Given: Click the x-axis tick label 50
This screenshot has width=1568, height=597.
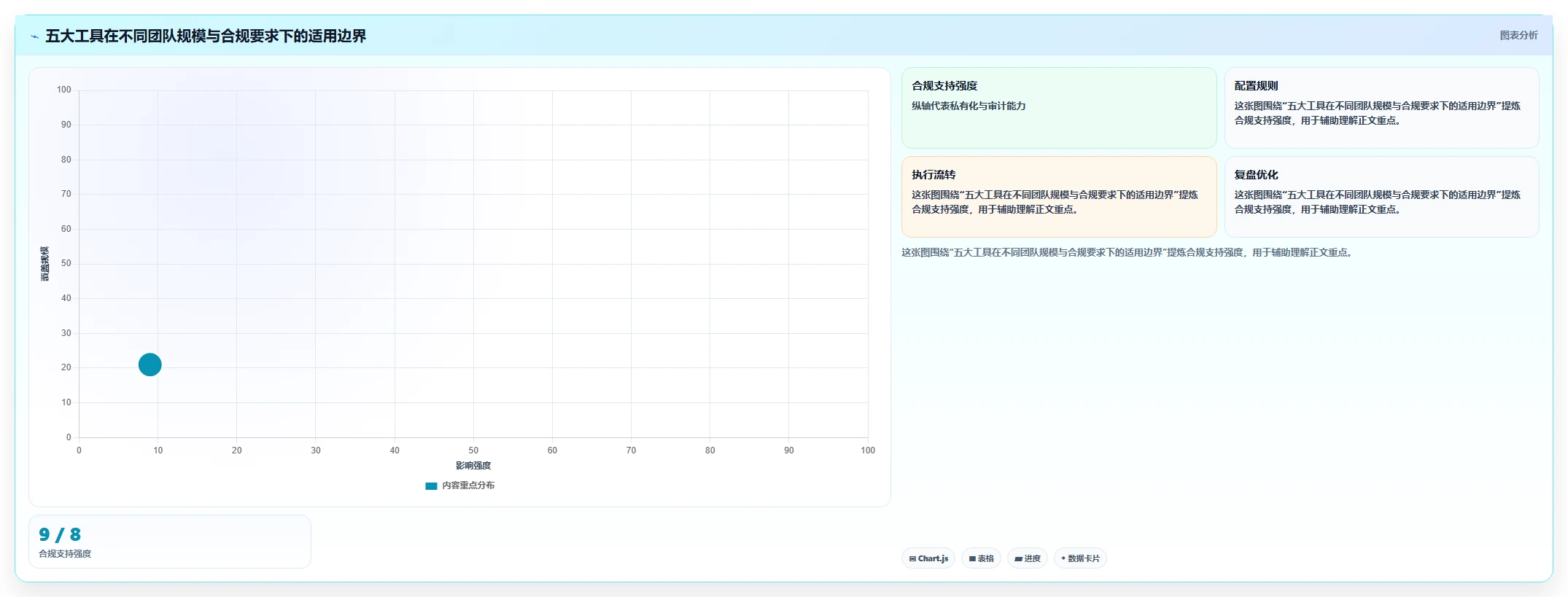Looking at the screenshot, I should point(473,450).
